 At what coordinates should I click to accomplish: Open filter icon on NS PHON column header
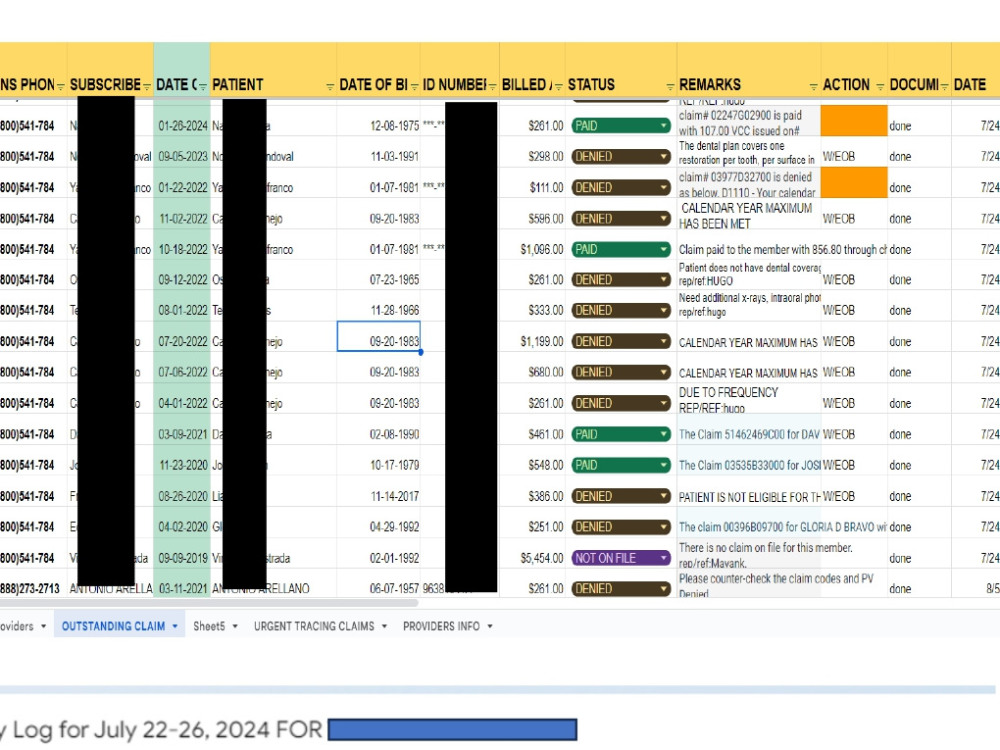coord(61,86)
